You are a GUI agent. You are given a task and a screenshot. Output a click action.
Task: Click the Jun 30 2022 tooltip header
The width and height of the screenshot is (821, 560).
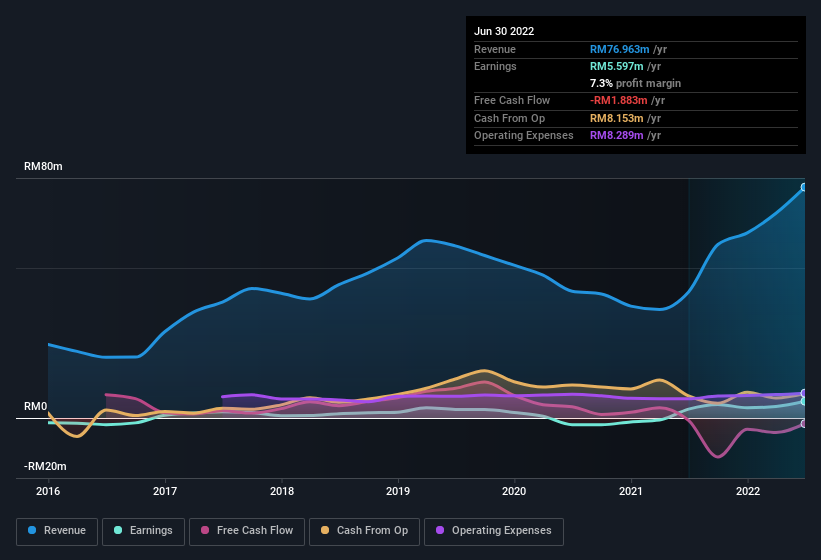(504, 31)
